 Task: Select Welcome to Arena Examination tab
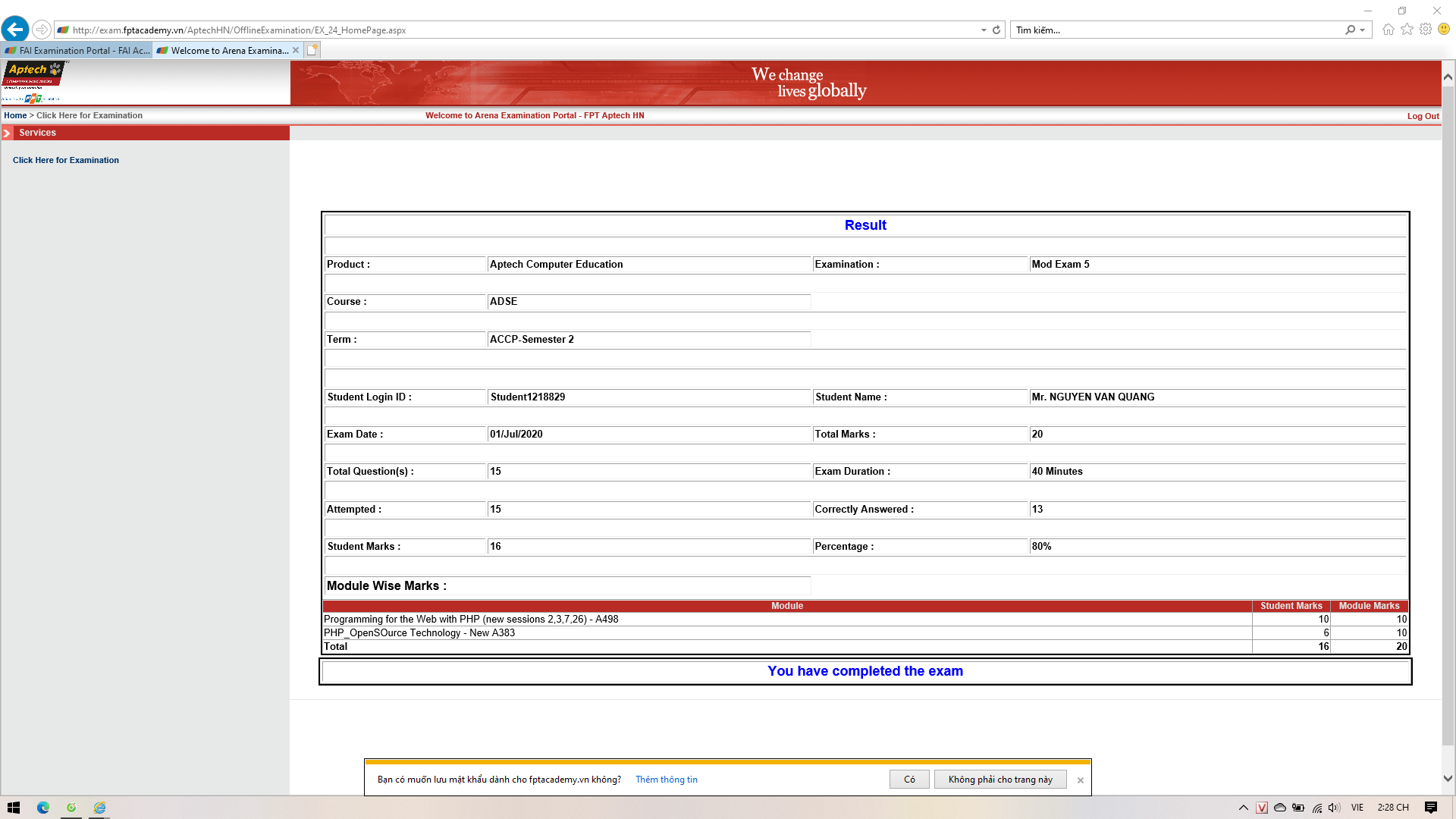coord(222,51)
